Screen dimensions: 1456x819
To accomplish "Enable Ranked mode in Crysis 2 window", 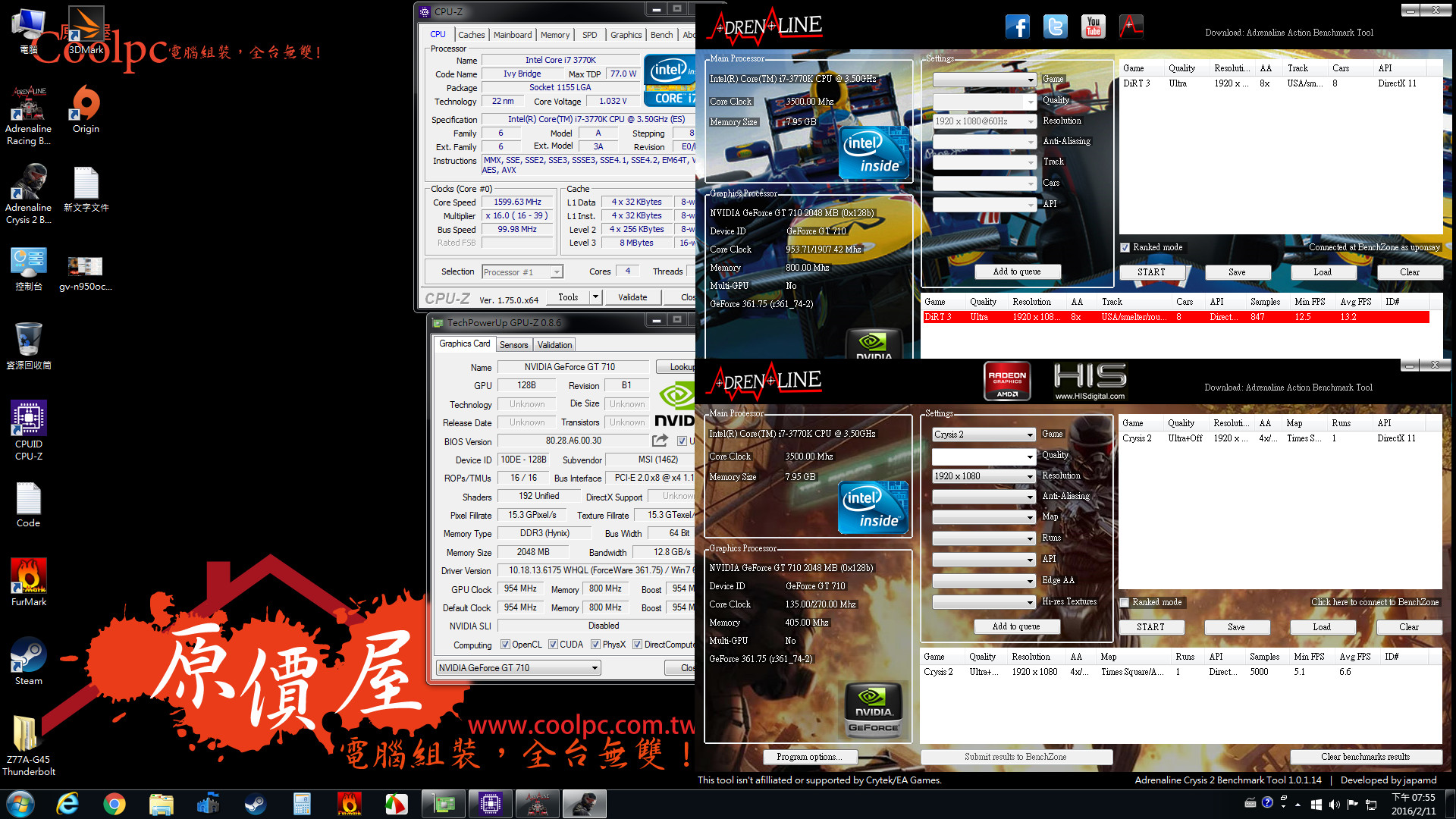I will coord(1125,602).
